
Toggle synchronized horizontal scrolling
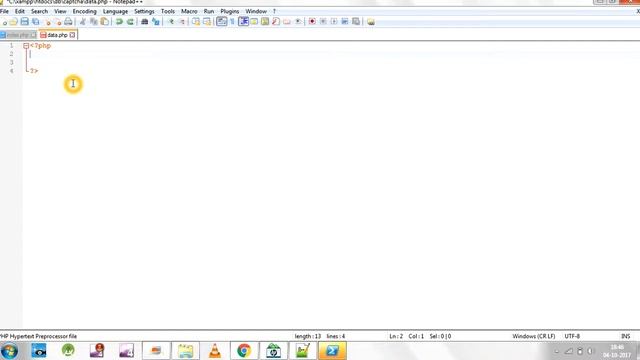coord(207,22)
